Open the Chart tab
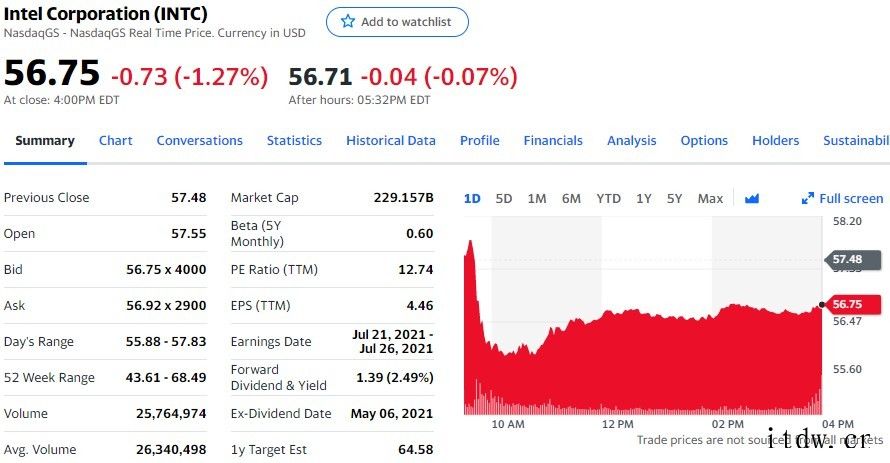 pos(115,141)
